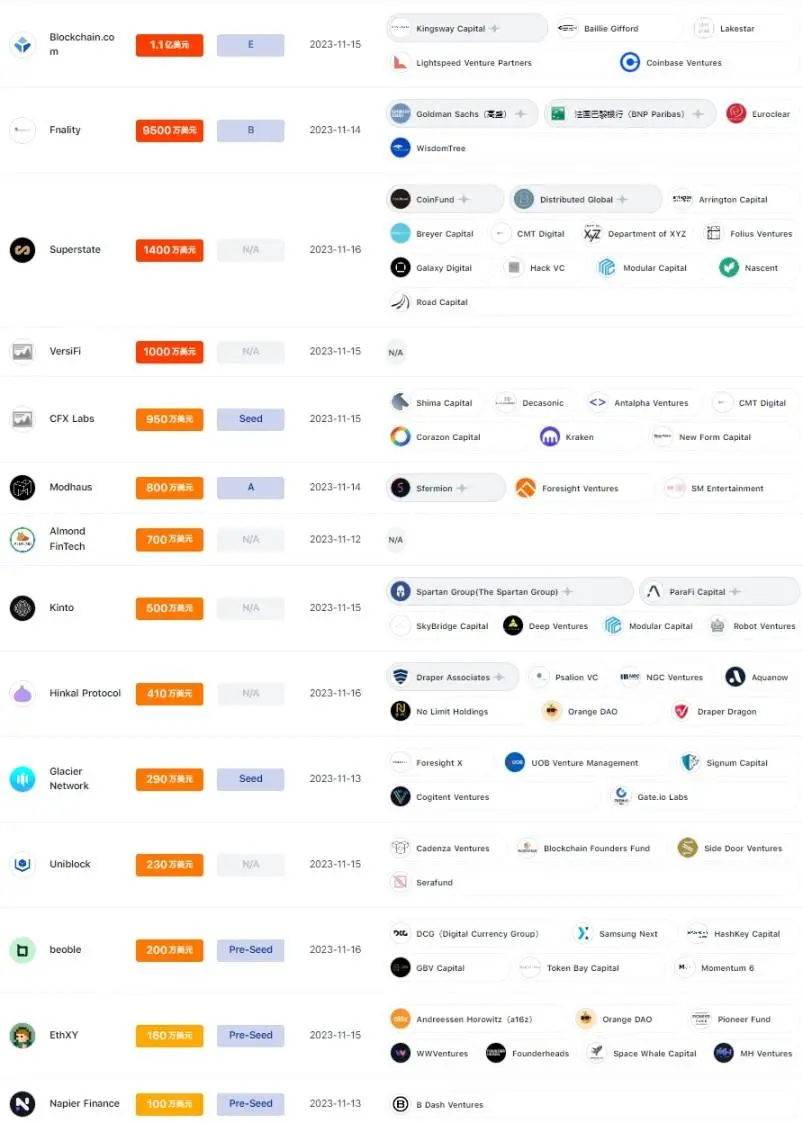Expand the CoinFund lead investor tag
This screenshot has height=1123, width=803.
point(464,200)
